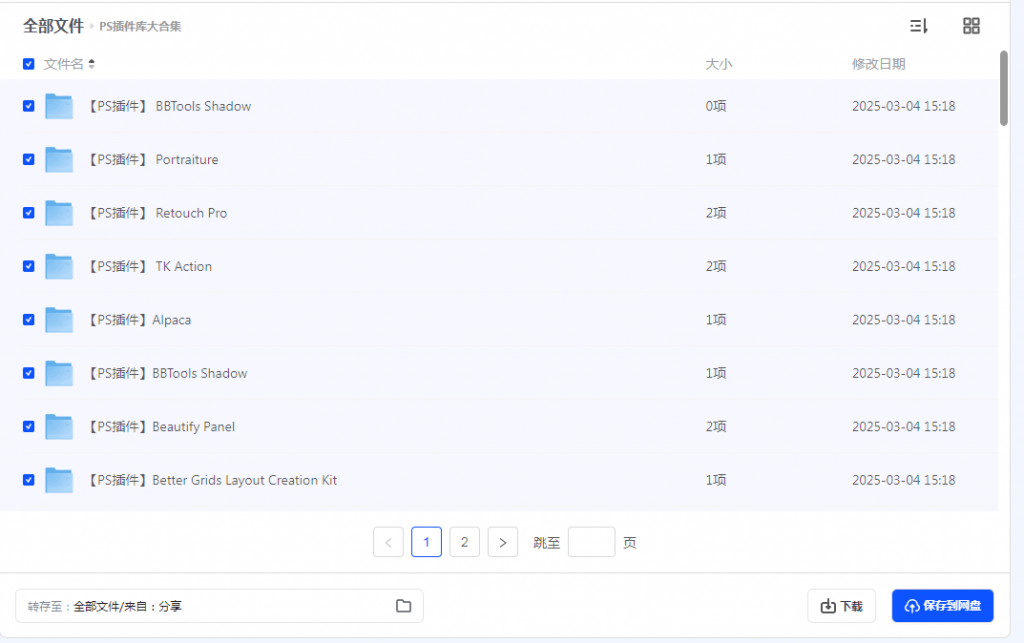Uncheck the Portraiture folder checkbox
Screen dimensions: 1024x643
point(29,159)
